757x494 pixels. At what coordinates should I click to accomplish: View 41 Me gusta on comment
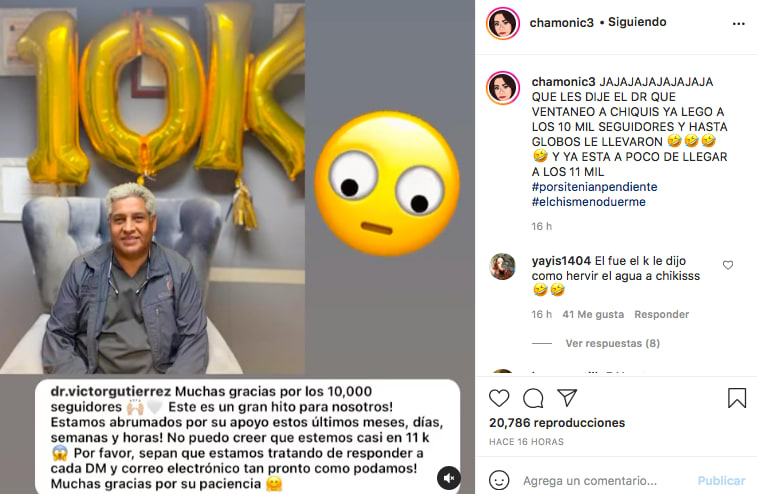(x=593, y=314)
